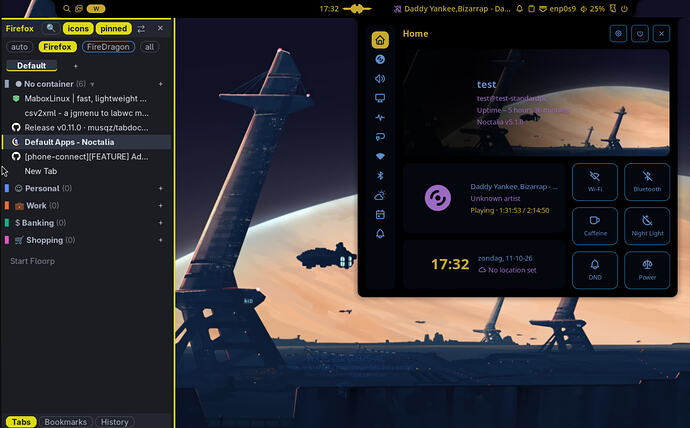Select the Shopping container row
This screenshot has height=428, width=690.
coord(87,240)
